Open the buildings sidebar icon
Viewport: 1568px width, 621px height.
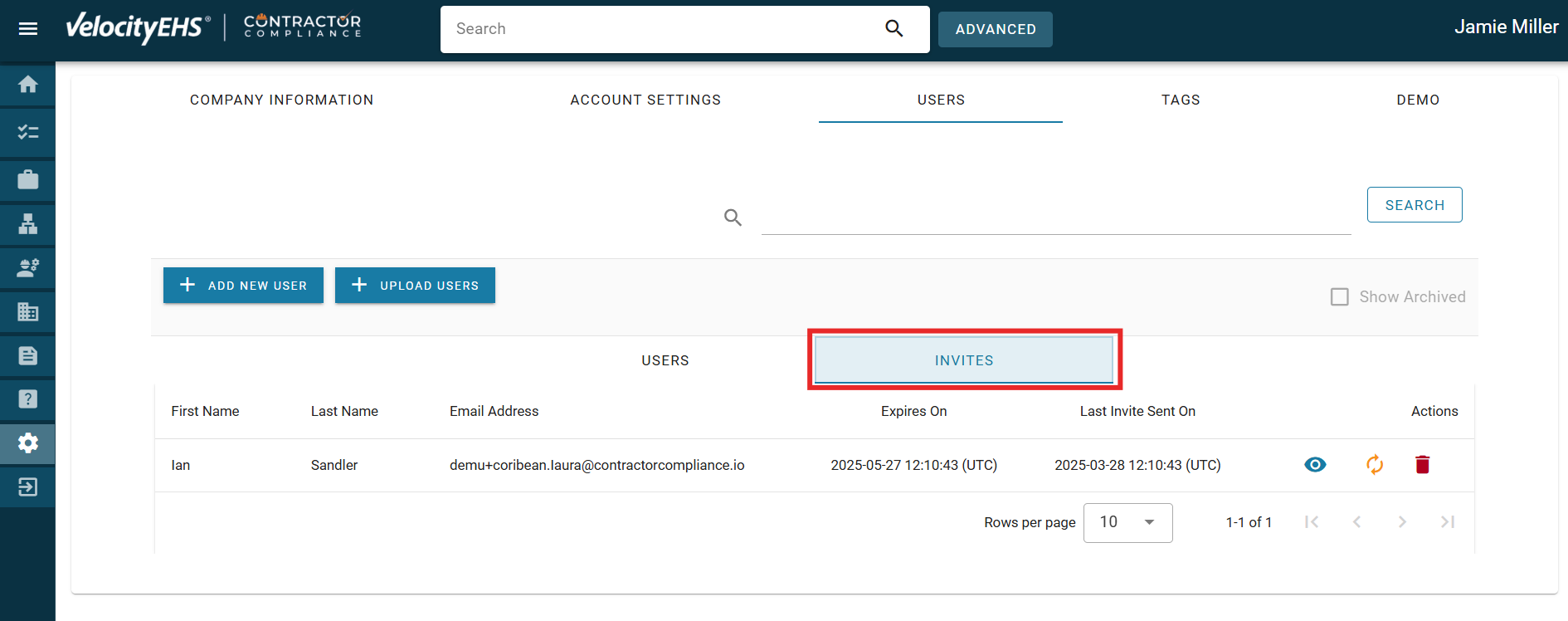pyautogui.click(x=28, y=312)
